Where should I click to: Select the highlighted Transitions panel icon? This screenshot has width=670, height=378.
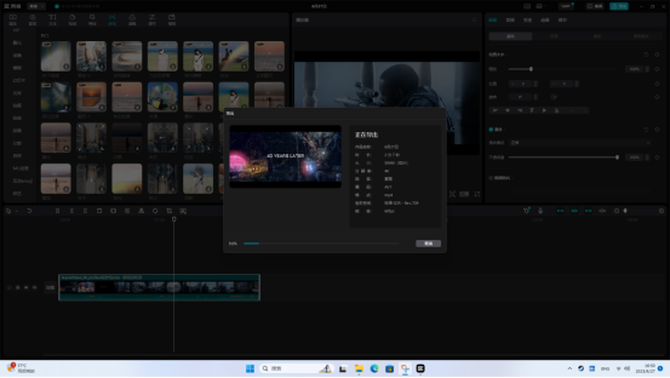click(x=112, y=19)
